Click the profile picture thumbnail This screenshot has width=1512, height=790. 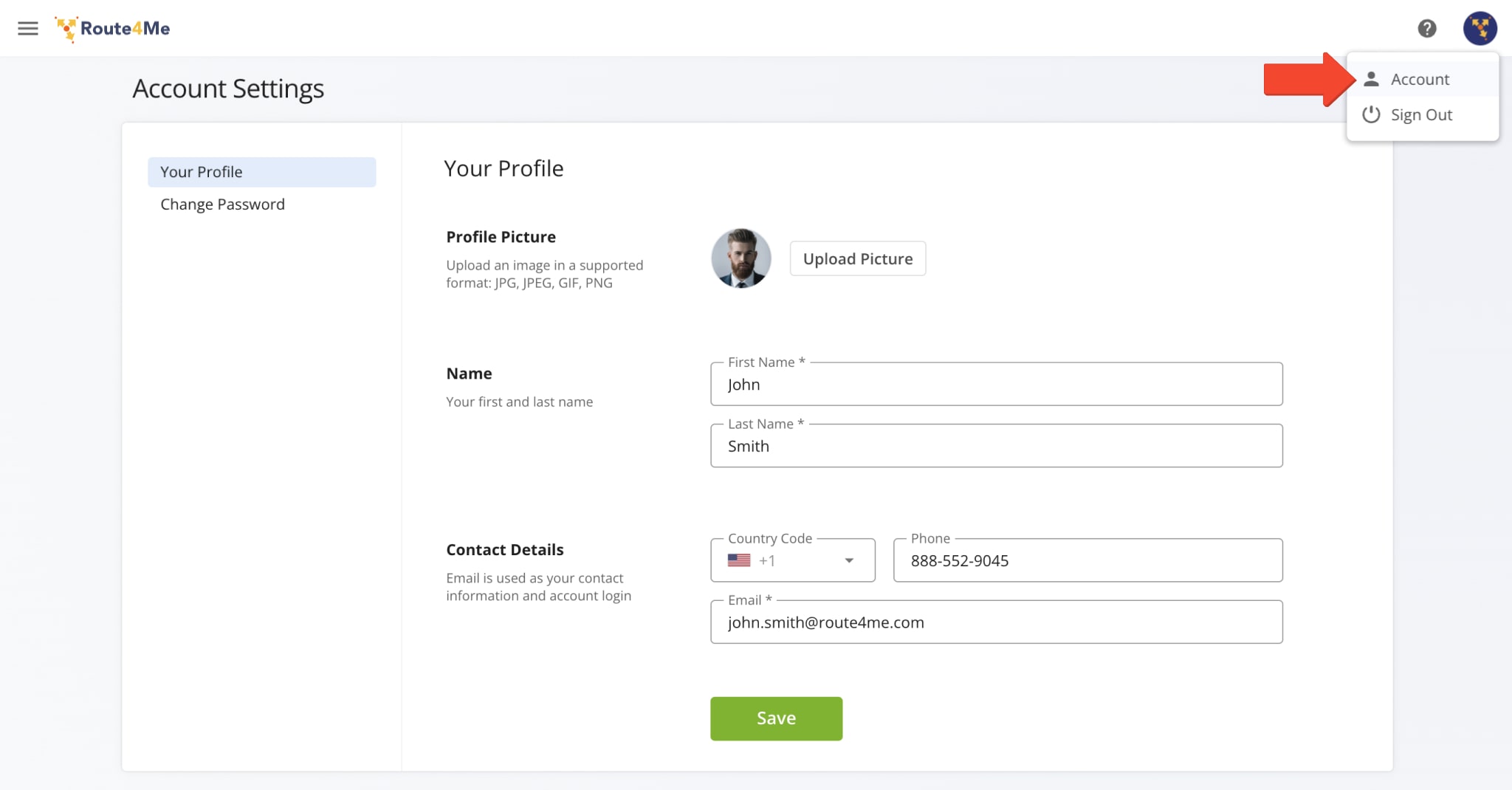(740, 258)
